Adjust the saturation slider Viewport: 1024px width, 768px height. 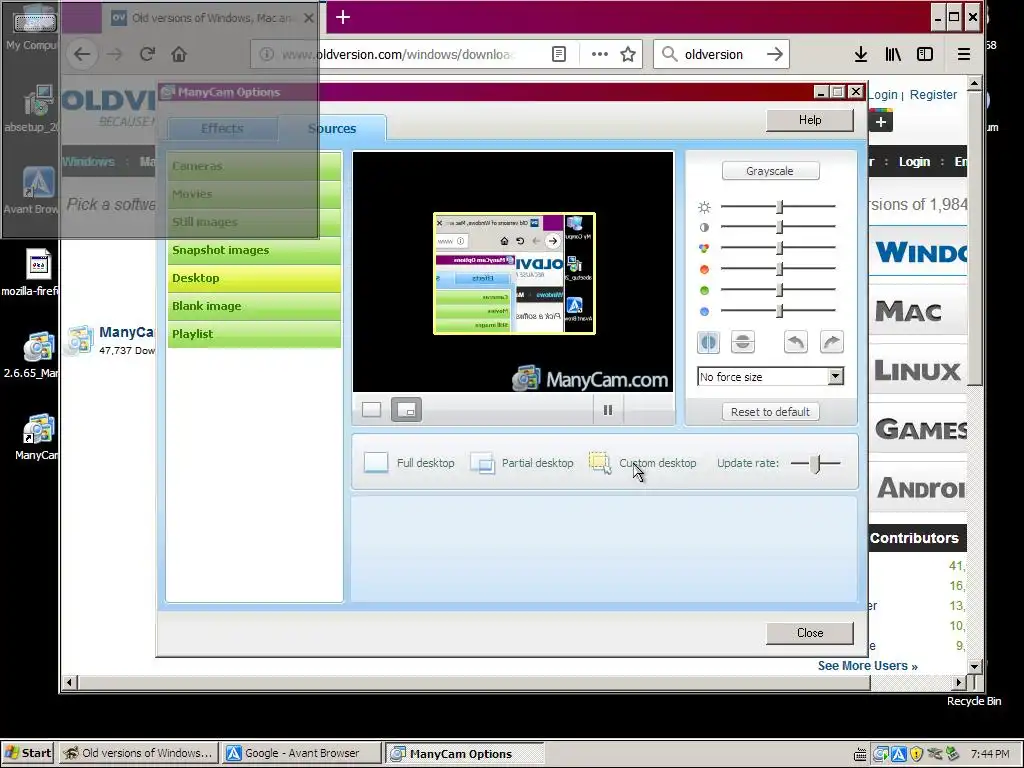coord(779,248)
